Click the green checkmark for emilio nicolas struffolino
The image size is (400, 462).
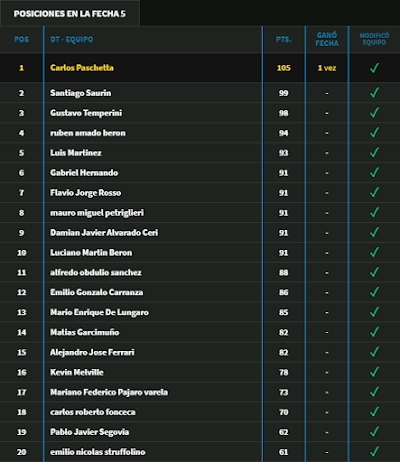pos(374,452)
